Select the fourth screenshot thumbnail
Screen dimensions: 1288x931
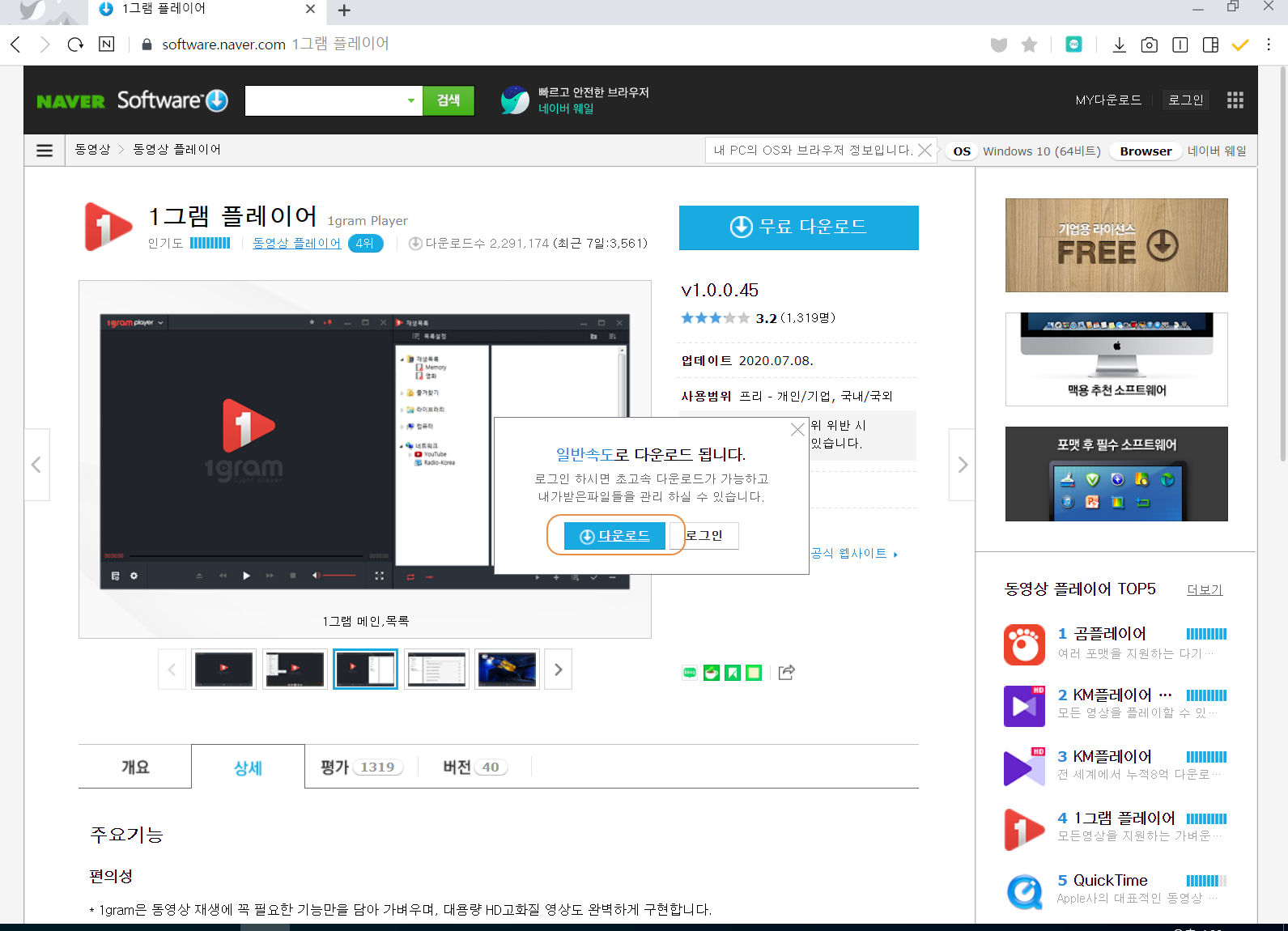[x=436, y=670]
